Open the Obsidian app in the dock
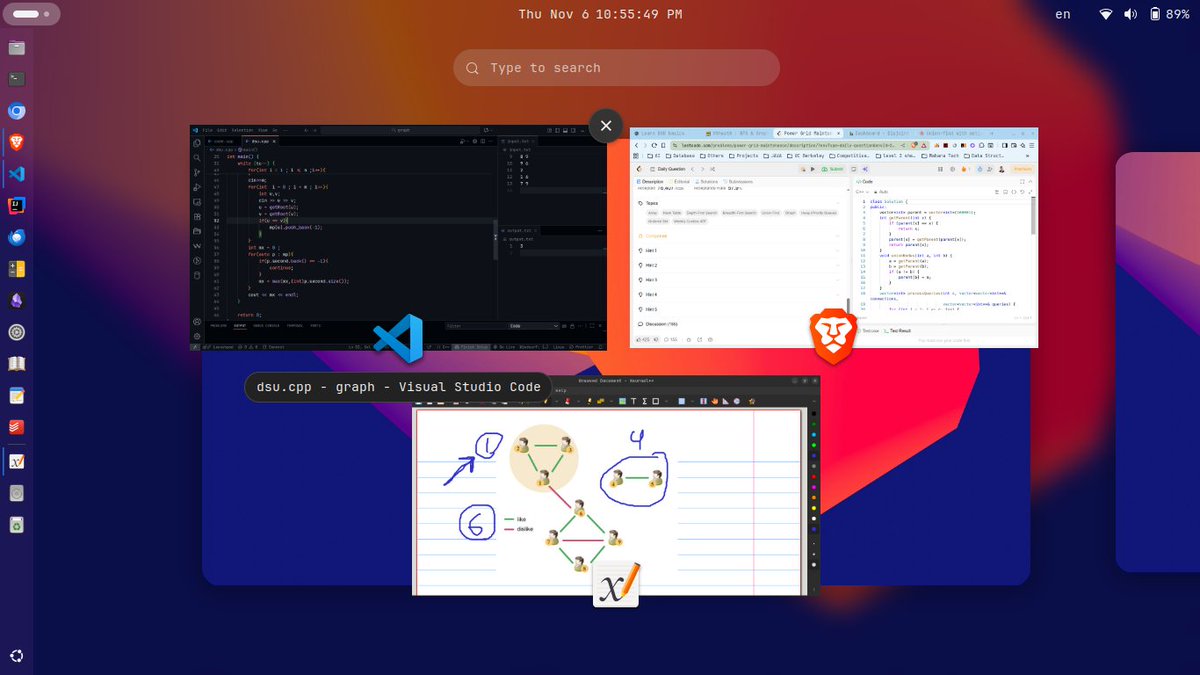The width and height of the screenshot is (1200, 675). pyautogui.click(x=17, y=300)
